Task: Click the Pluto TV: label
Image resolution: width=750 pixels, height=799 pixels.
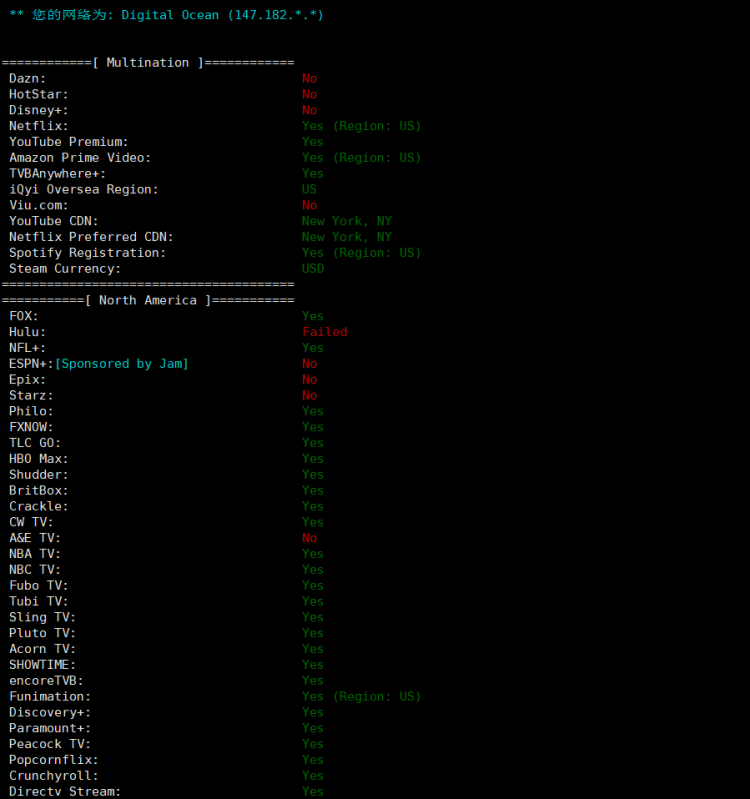Action: [43, 633]
